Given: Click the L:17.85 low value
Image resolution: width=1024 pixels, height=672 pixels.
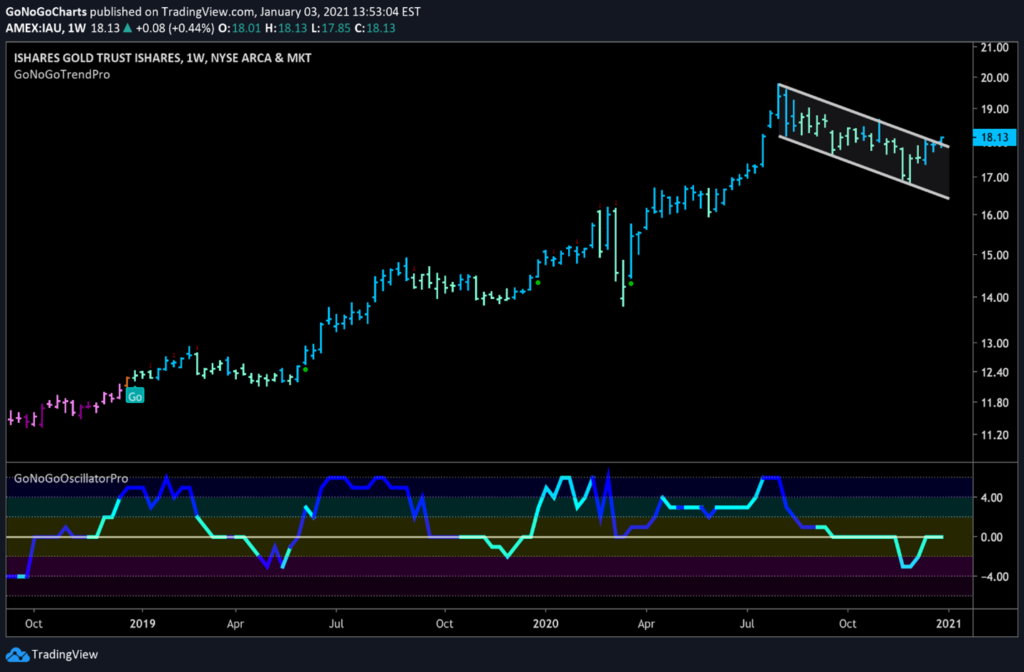Looking at the screenshot, I should click(x=330, y=28).
